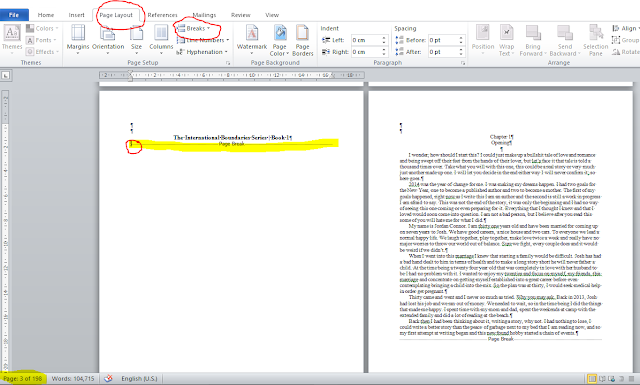Open the Line Numbers dropdown
The image size is (640, 385).
(203, 40)
